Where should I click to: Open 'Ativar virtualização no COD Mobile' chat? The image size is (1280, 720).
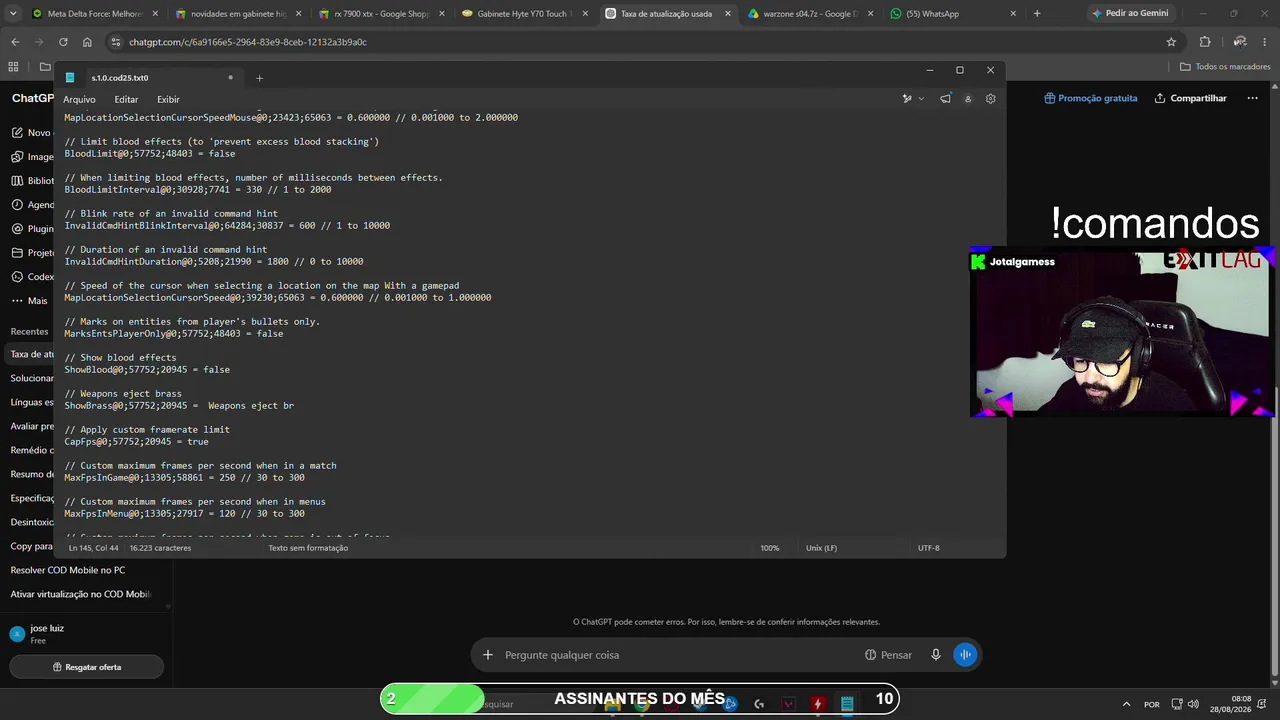pos(80,594)
